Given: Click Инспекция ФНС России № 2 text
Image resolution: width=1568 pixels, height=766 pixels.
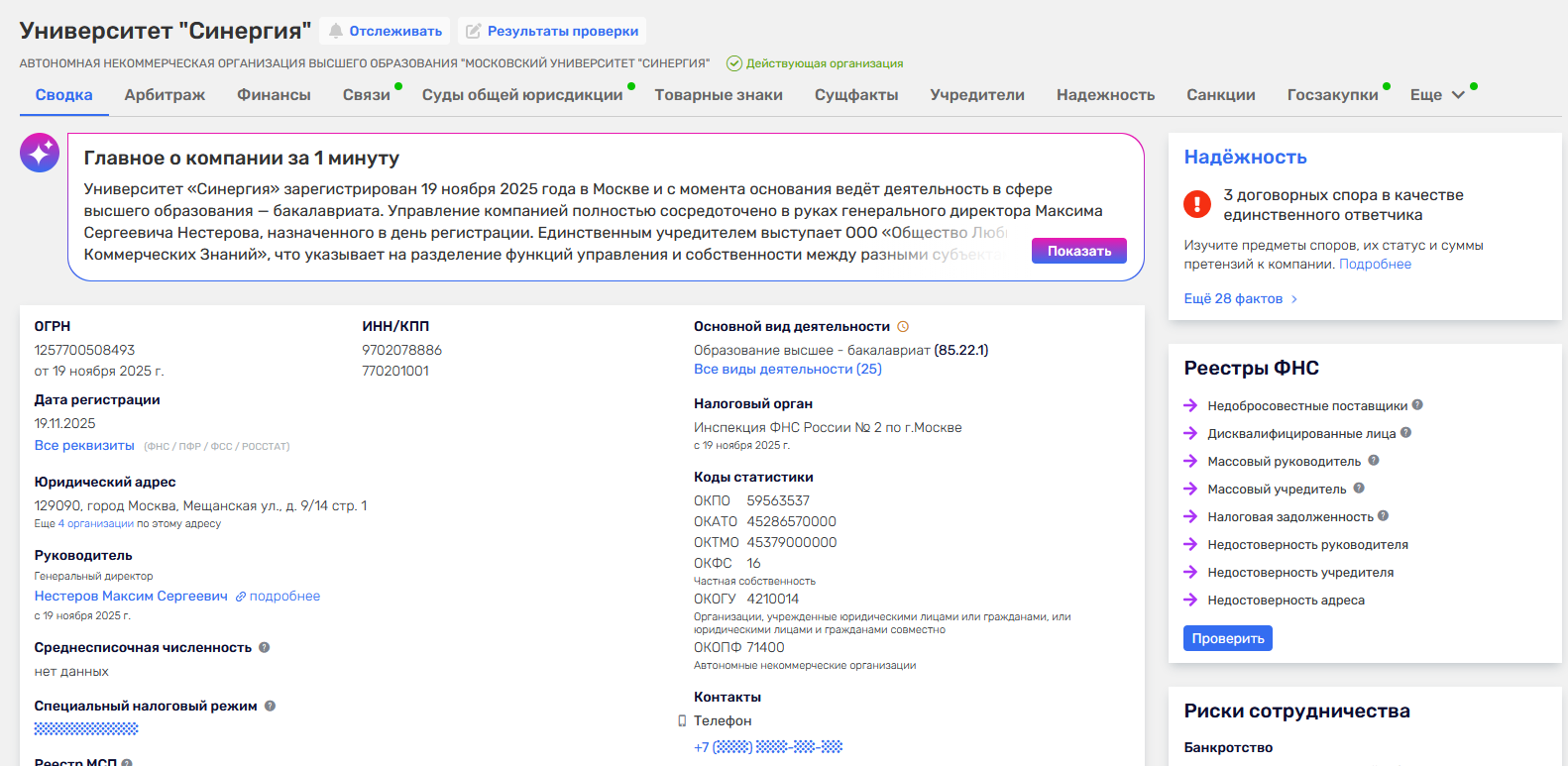Looking at the screenshot, I should tap(828, 428).
